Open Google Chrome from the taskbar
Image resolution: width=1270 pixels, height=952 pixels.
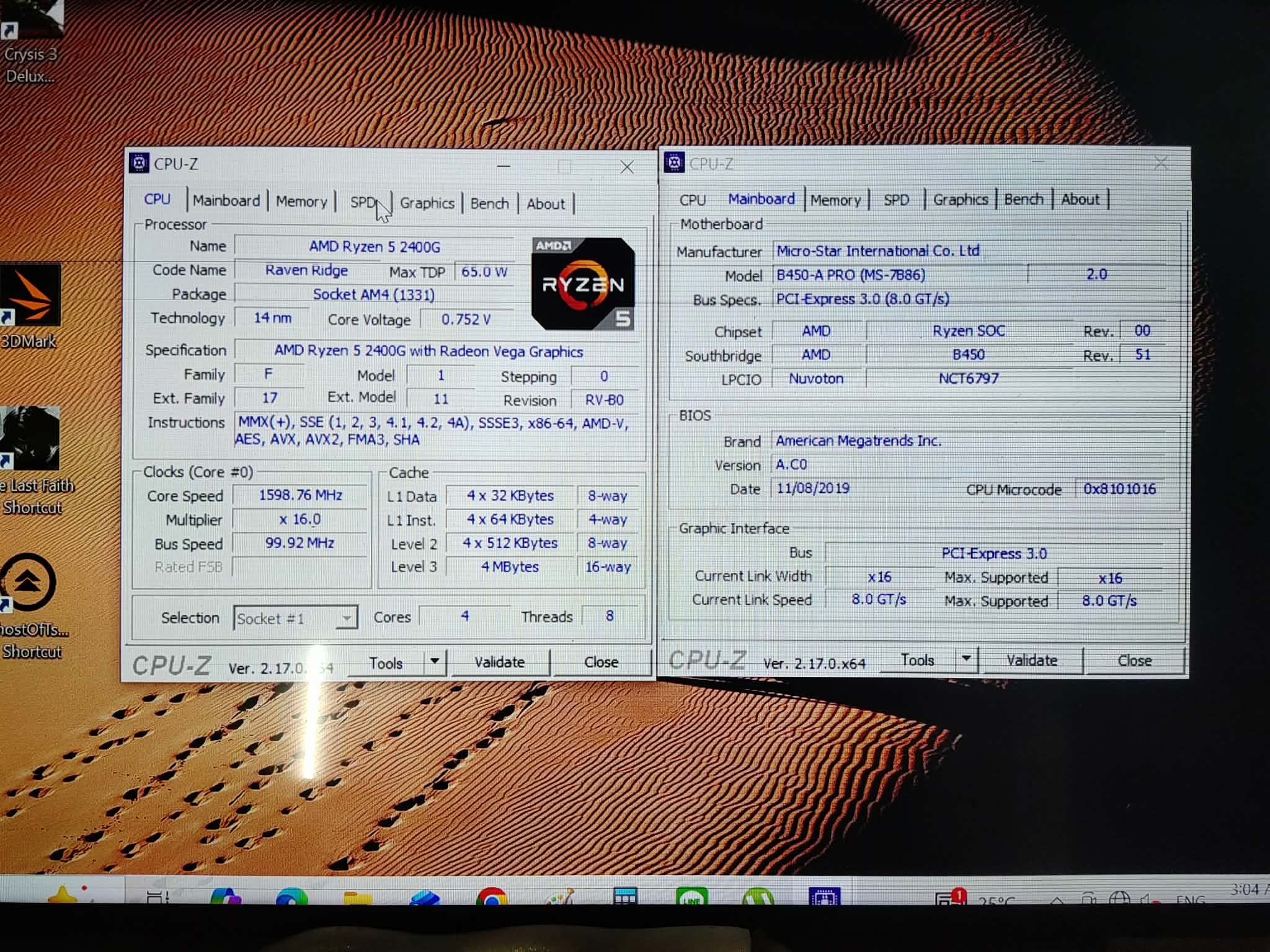tap(492, 896)
